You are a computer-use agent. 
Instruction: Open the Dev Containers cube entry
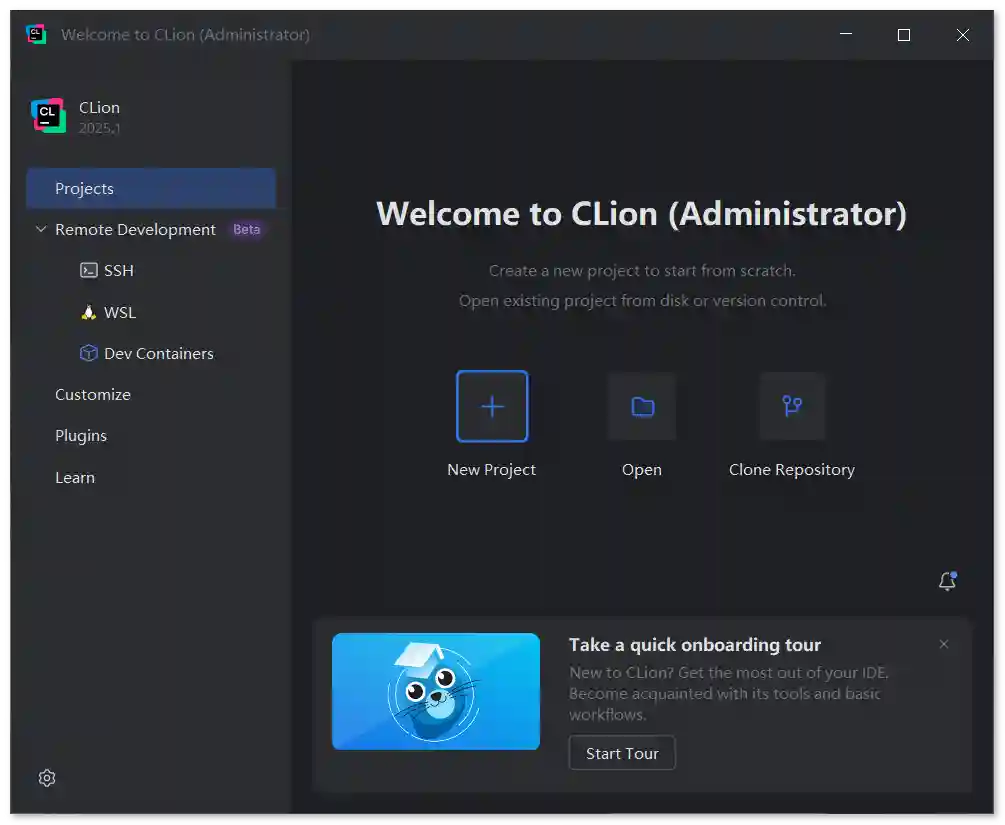point(158,354)
